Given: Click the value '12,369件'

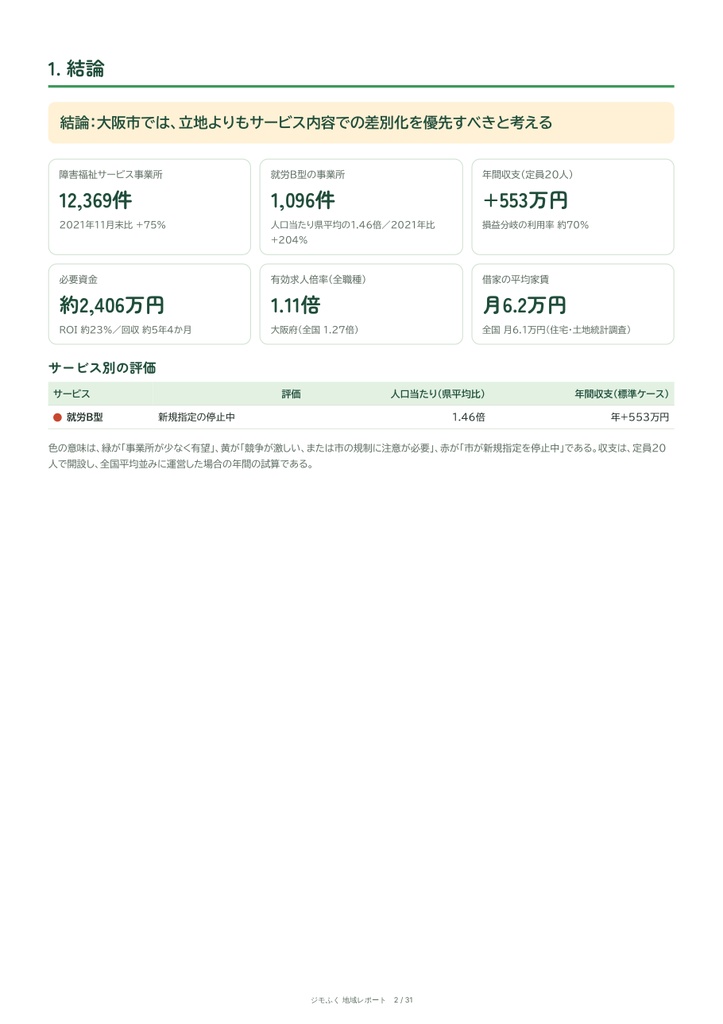Looking at the screenshot, I should point(95,200).
